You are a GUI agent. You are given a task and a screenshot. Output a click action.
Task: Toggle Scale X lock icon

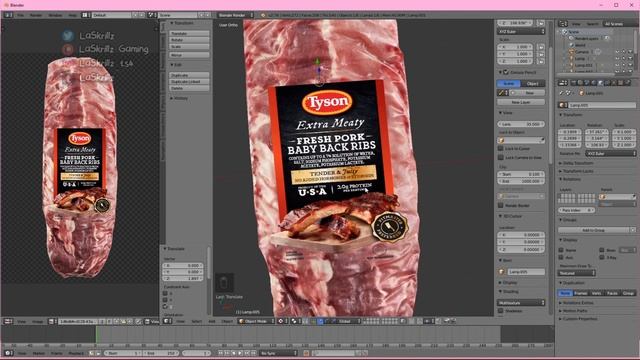click(541, 47)
